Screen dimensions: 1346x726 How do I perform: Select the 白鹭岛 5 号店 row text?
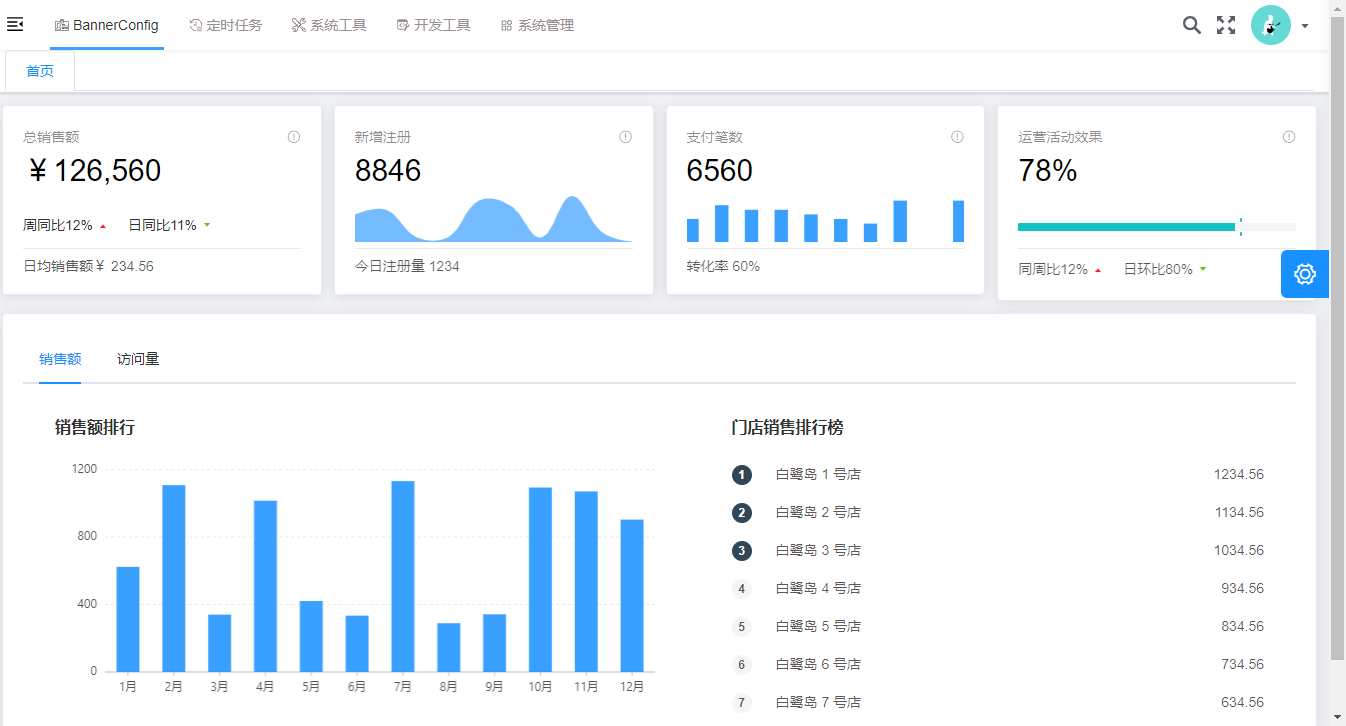coord(818,627)
